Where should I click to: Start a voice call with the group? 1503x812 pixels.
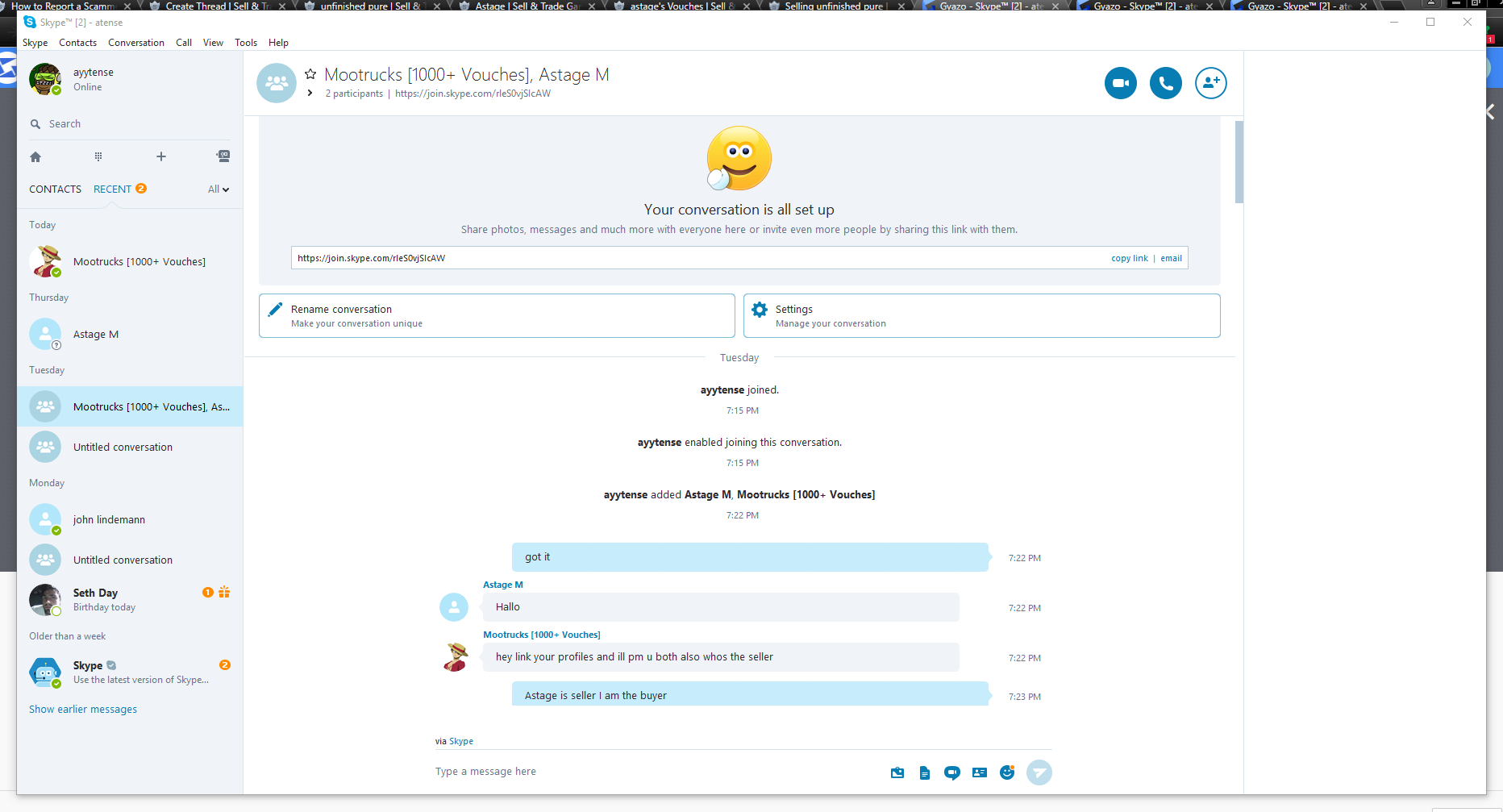tap(1165, 83)
